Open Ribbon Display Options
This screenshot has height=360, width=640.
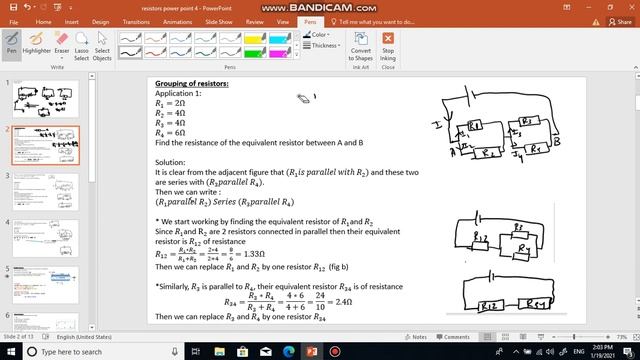tap(567, 7)
